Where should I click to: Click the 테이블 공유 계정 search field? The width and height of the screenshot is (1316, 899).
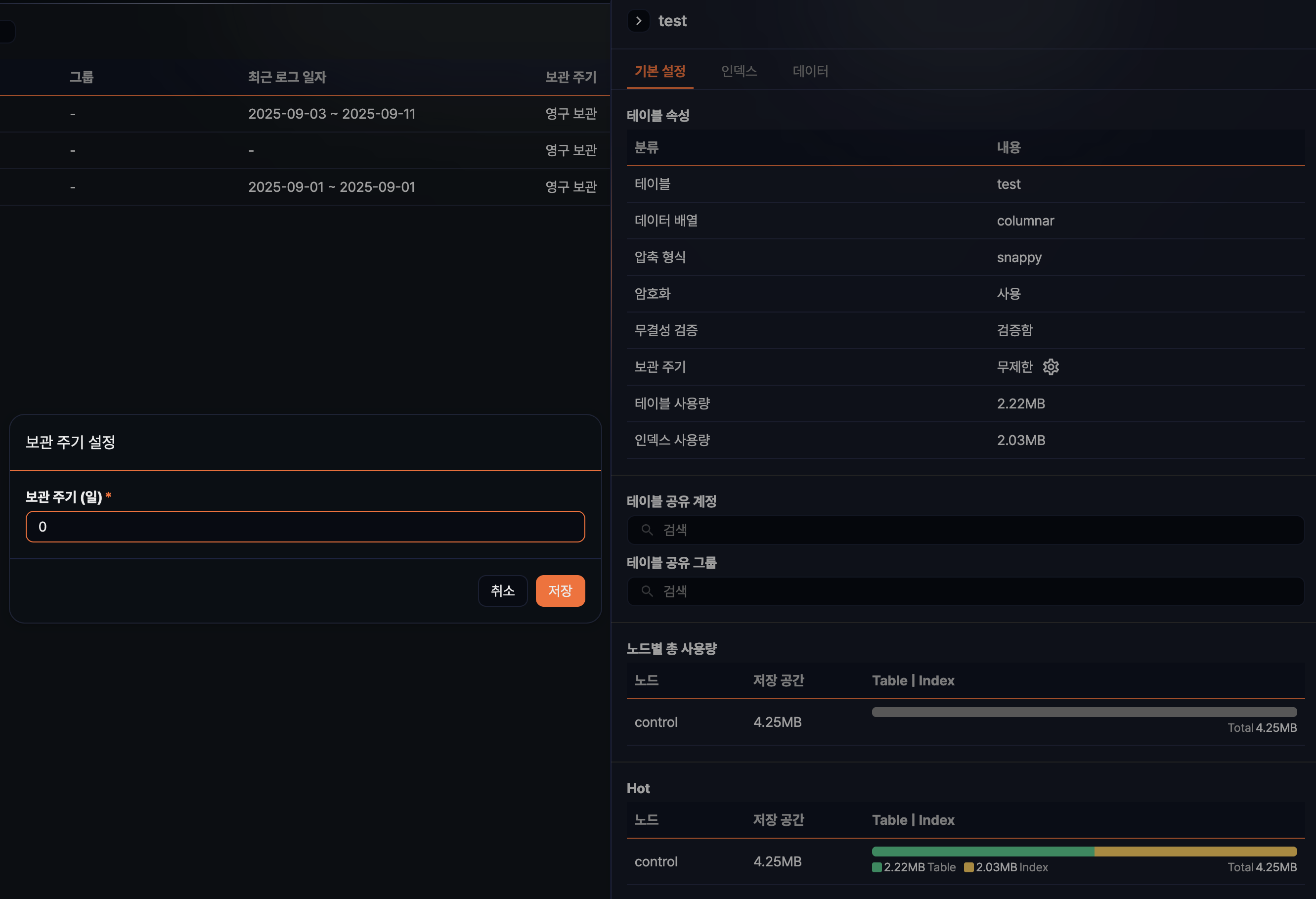(965, 530)
